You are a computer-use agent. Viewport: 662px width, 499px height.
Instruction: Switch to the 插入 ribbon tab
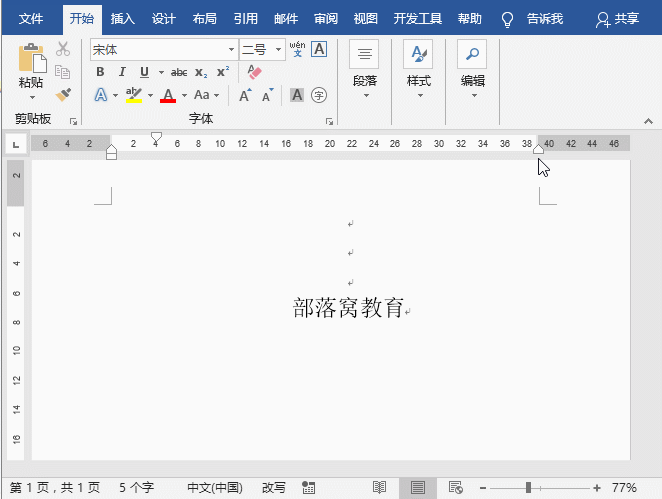tap(123, 19)
